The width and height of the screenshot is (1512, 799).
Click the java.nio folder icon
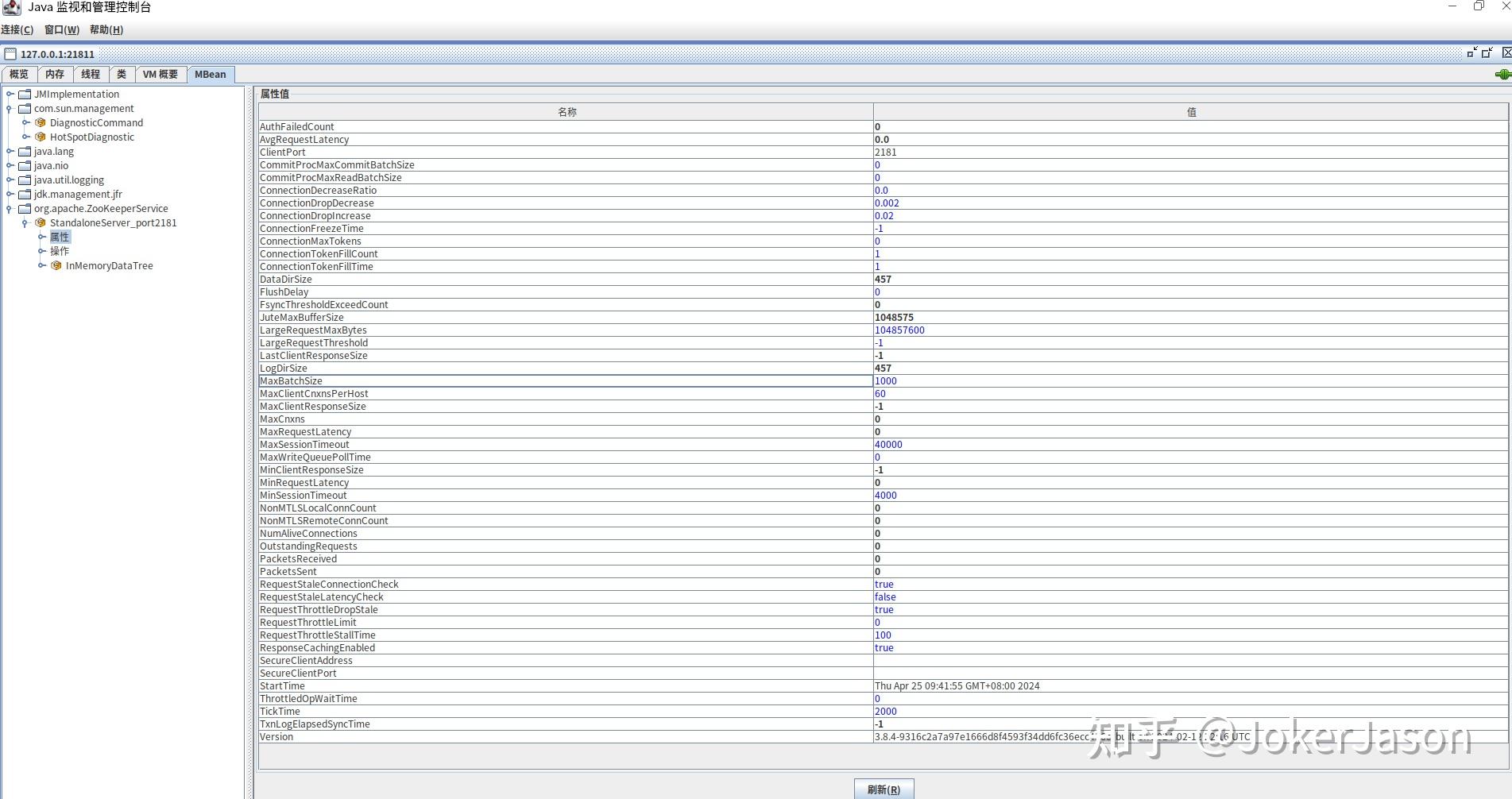[25, 165]
